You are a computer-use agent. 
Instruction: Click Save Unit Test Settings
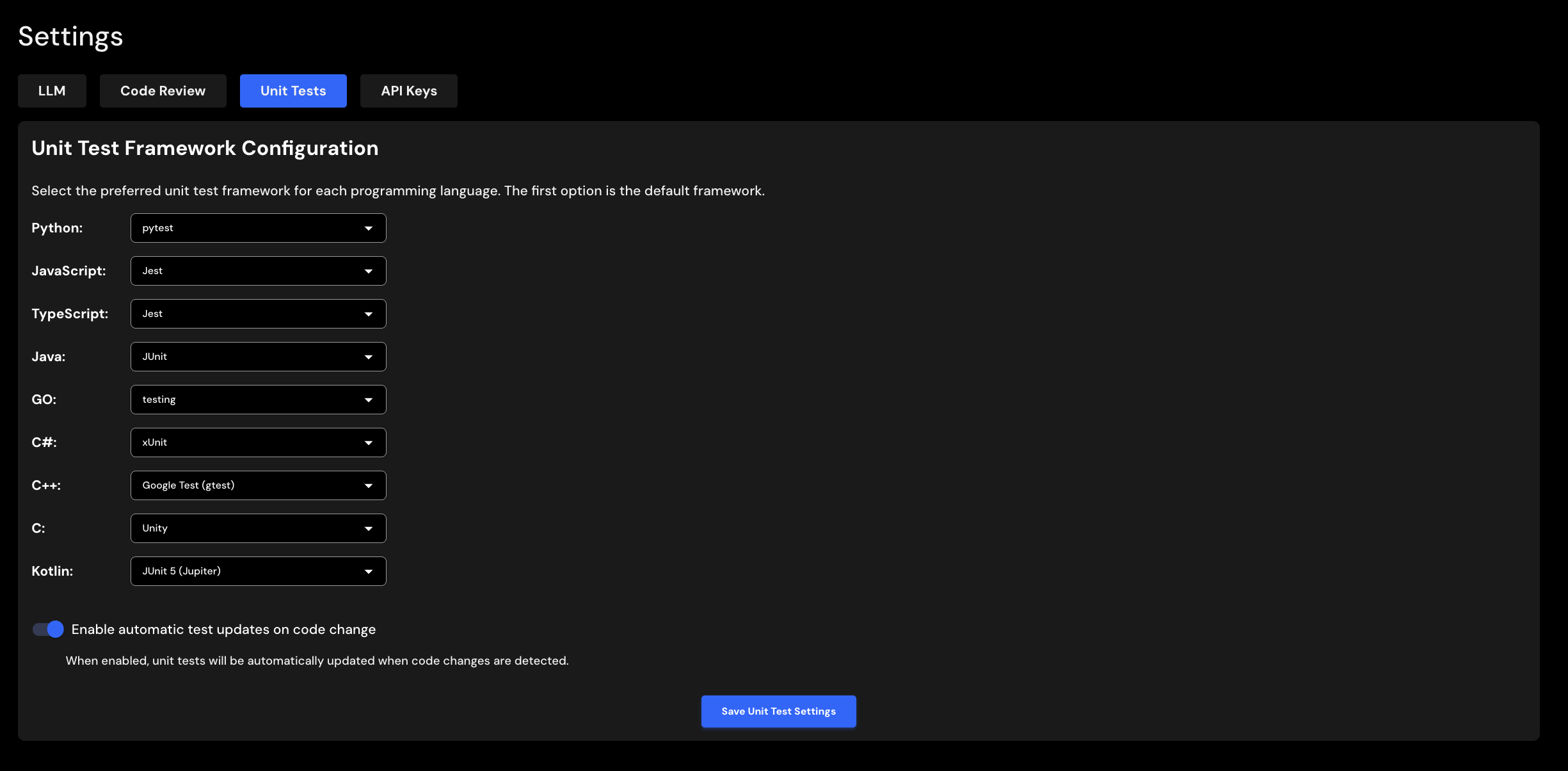point(778,711)
